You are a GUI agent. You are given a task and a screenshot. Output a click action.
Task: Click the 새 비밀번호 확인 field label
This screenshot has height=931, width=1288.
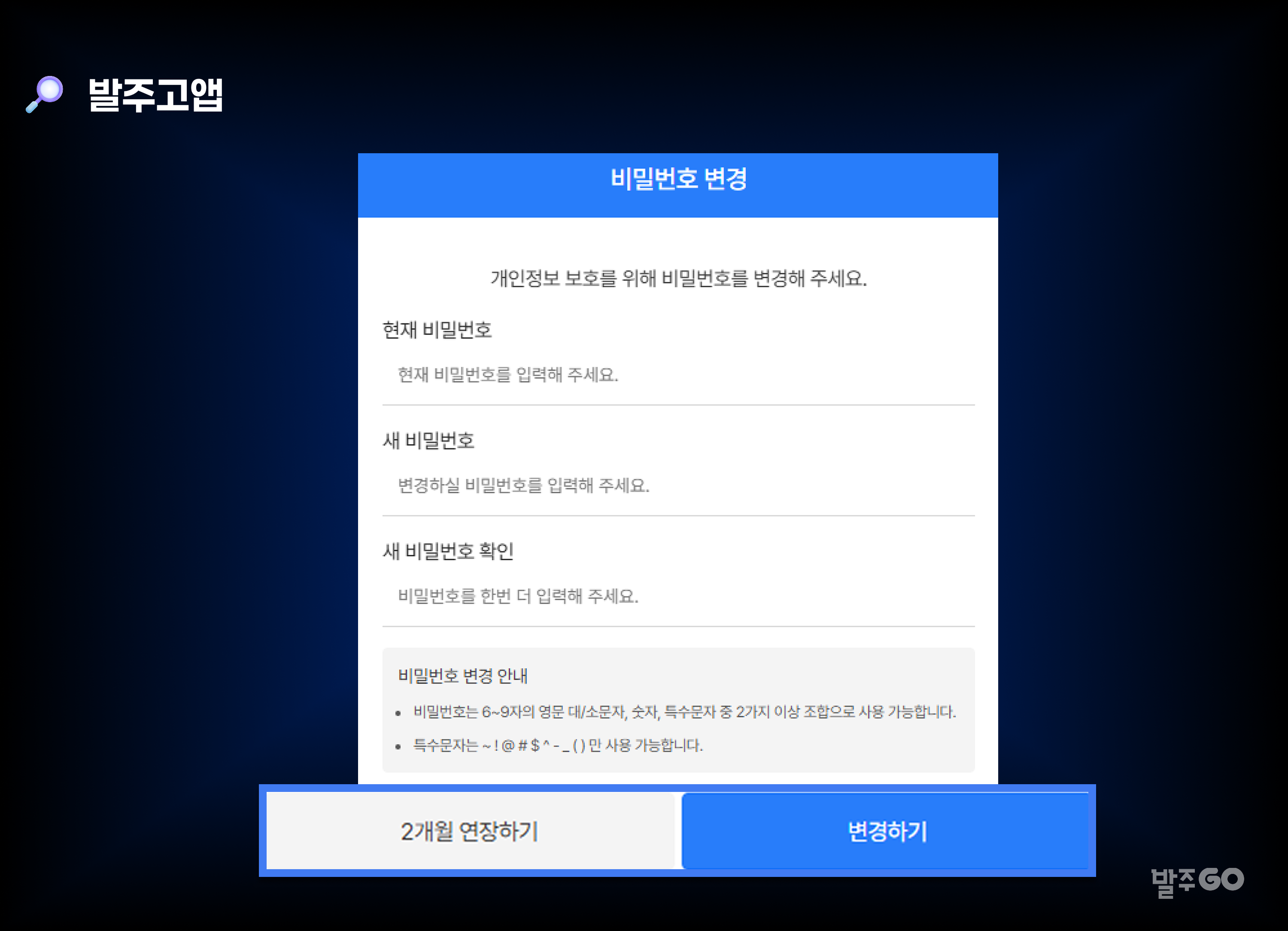(x=448, y=551)
